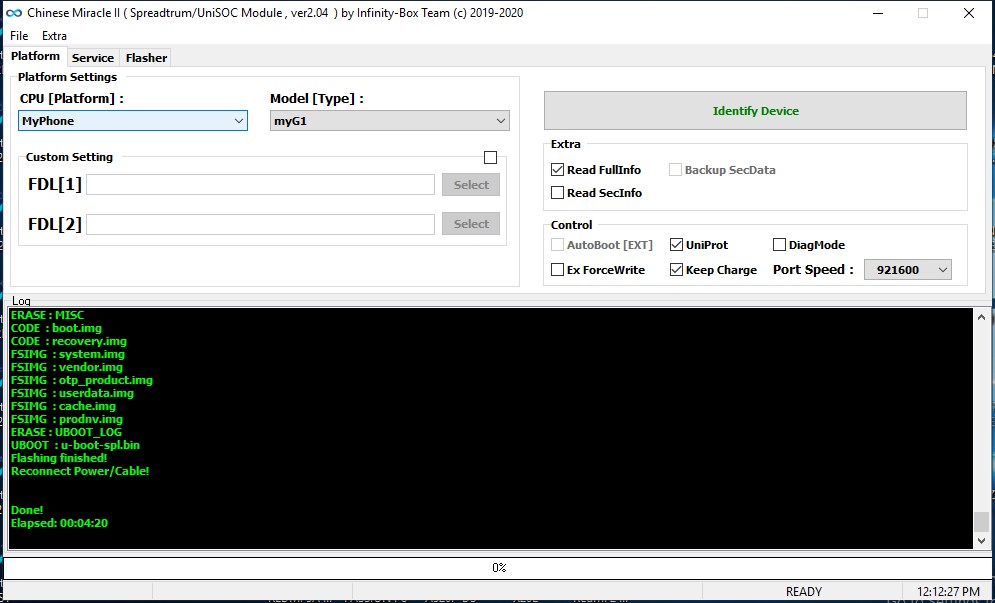This screenshot has width=995, height=603.
Task: Click the 'FSIMG : vendor.img' log line
Action: tap(67, 368)
